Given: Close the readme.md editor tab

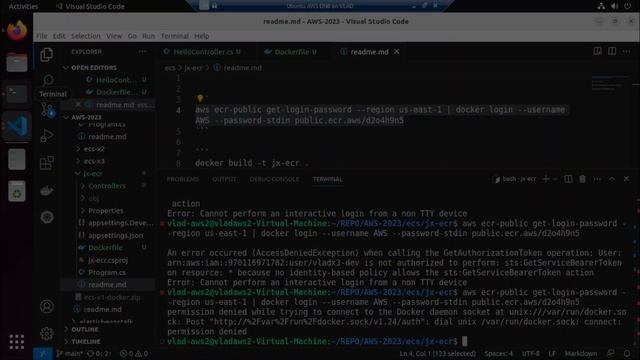Looking at the screenshot, I should (397, 51).
